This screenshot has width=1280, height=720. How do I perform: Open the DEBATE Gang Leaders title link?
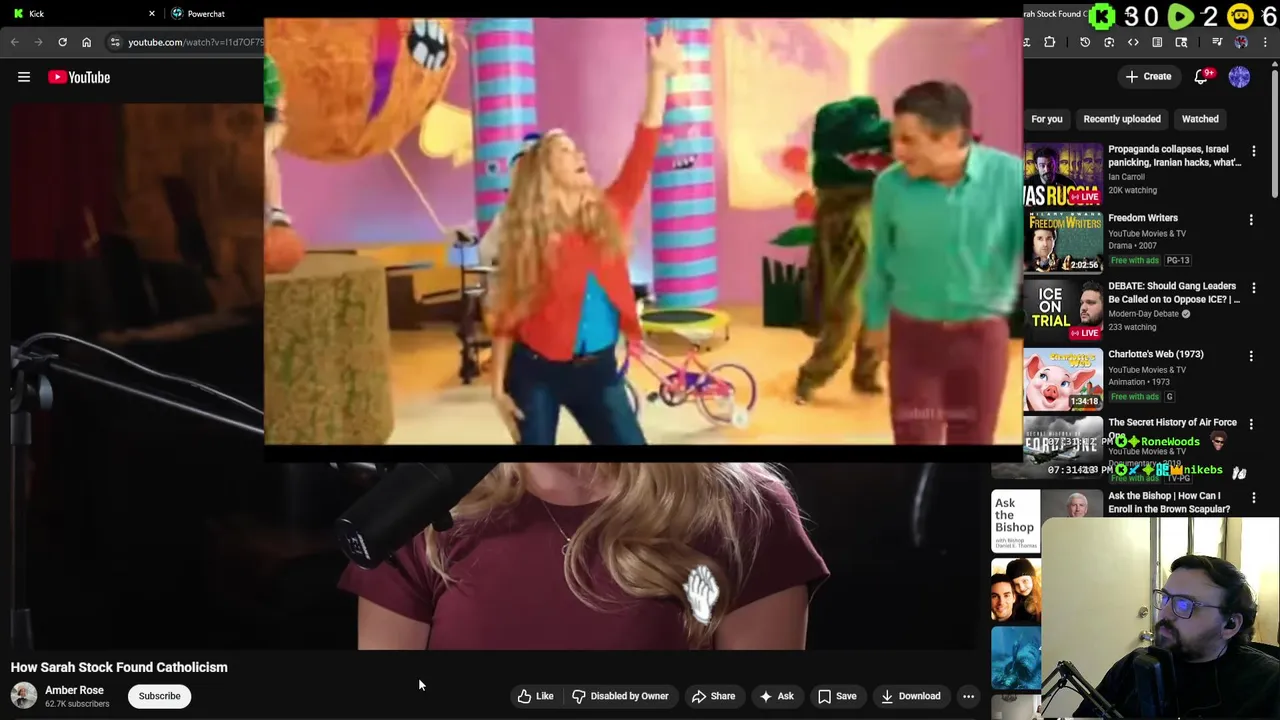1174,292
